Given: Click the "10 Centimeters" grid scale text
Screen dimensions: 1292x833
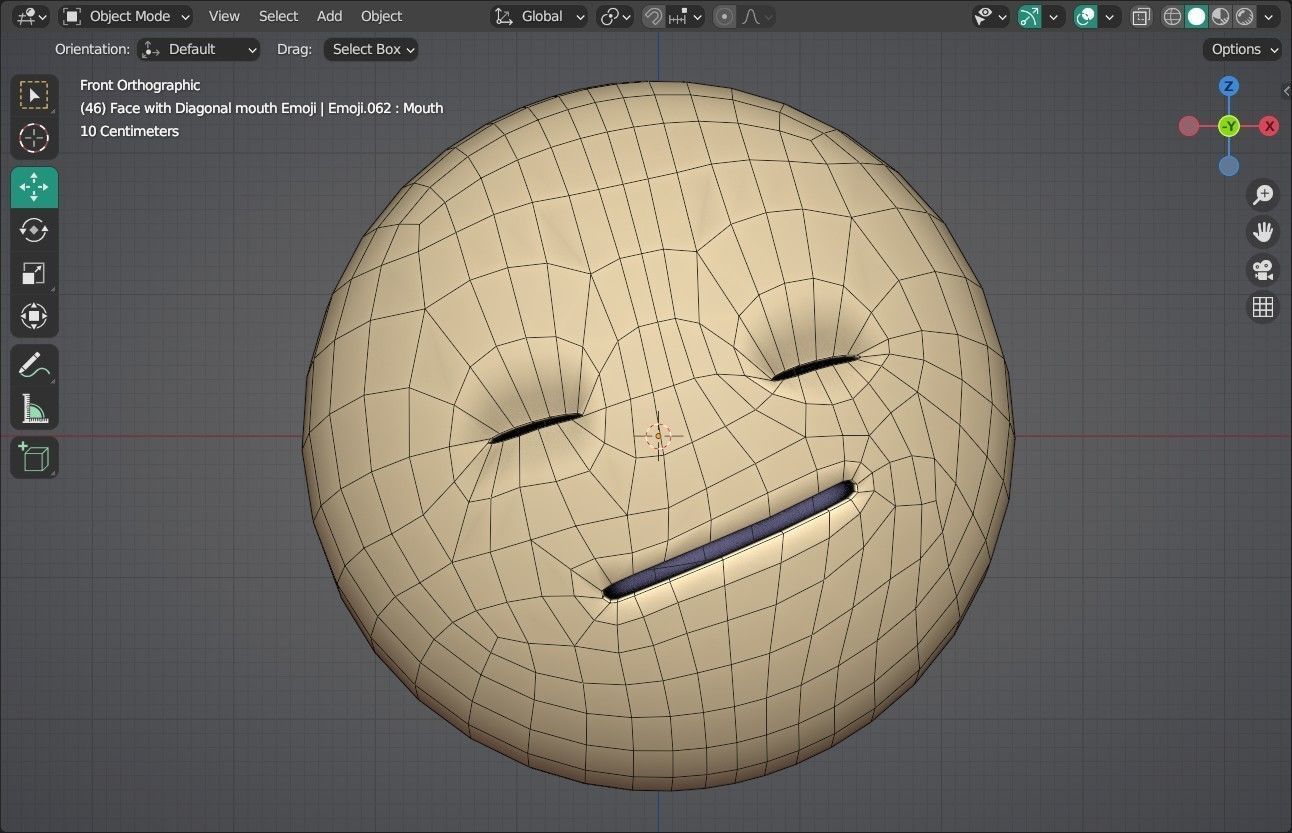Looking at the screenshot, I should click(x=129, y=131).
